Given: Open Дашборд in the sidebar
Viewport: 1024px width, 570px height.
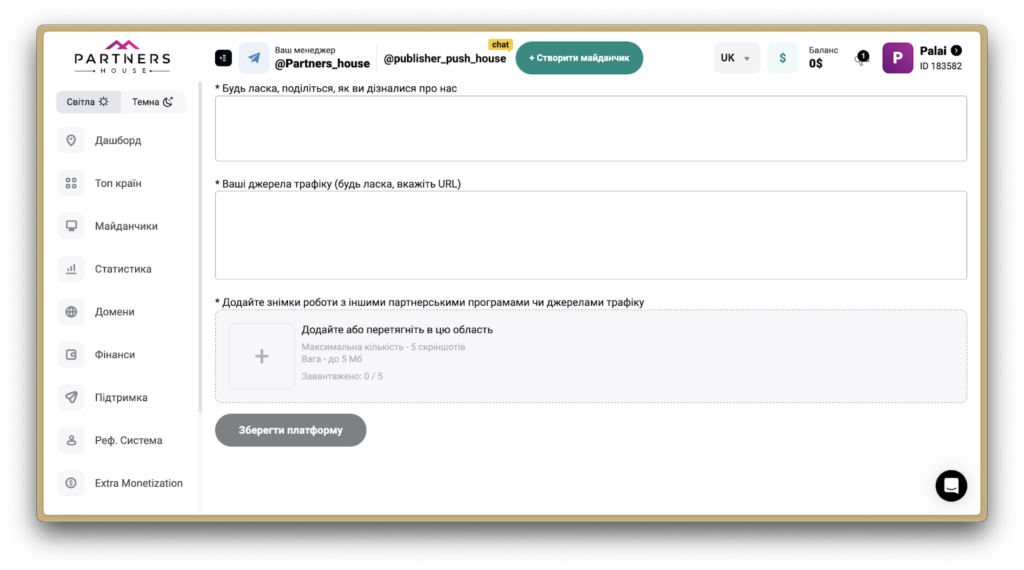Looking at the screenshot, I should tap(118, 141).
